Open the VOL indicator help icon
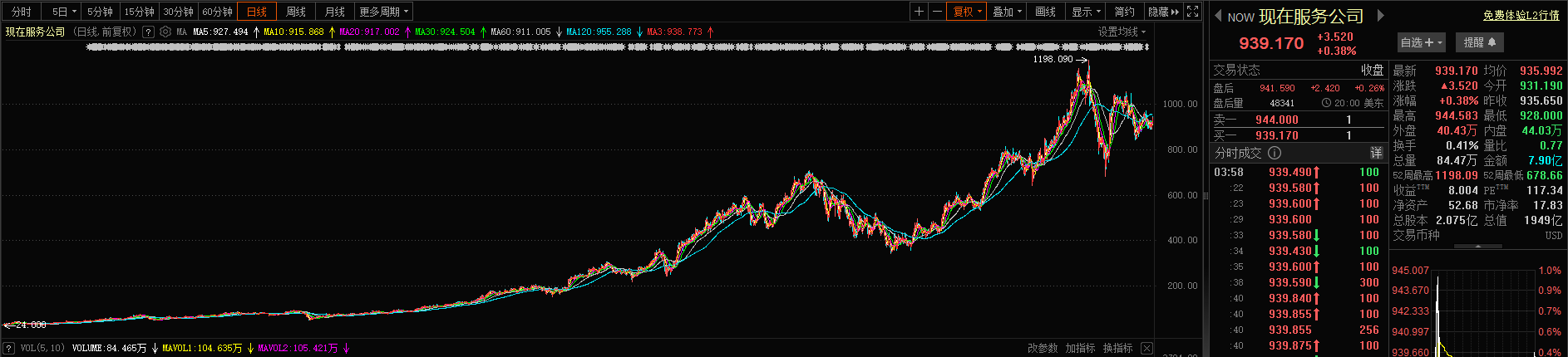The image size is (1568, 357). [x=9, y=348]
